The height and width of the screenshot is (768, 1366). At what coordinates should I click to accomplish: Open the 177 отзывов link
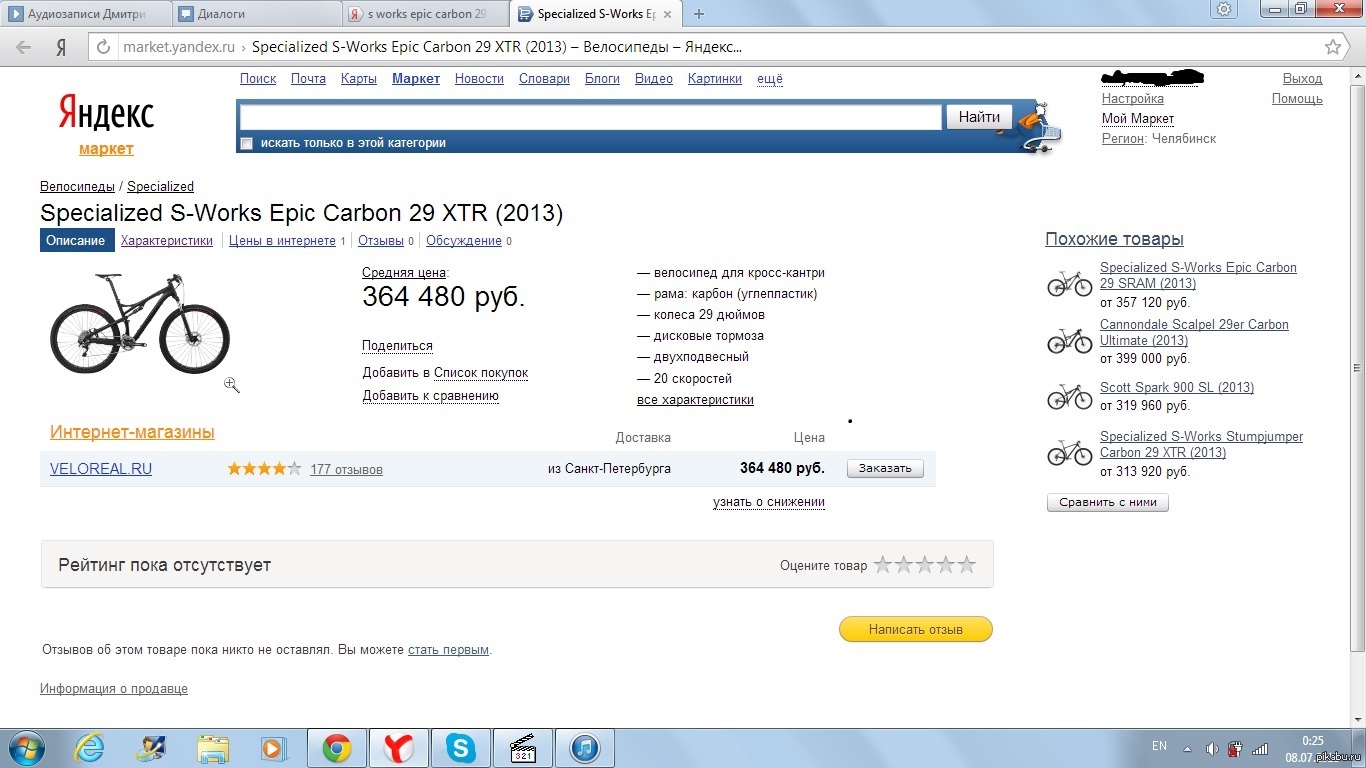pyautogui.click(x=346, y=469)
